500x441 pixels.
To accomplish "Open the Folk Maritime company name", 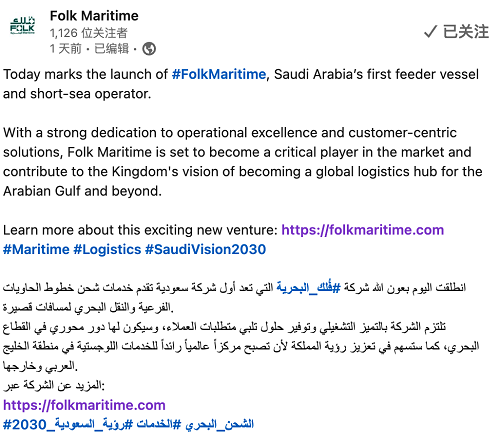I will [94, 16].
